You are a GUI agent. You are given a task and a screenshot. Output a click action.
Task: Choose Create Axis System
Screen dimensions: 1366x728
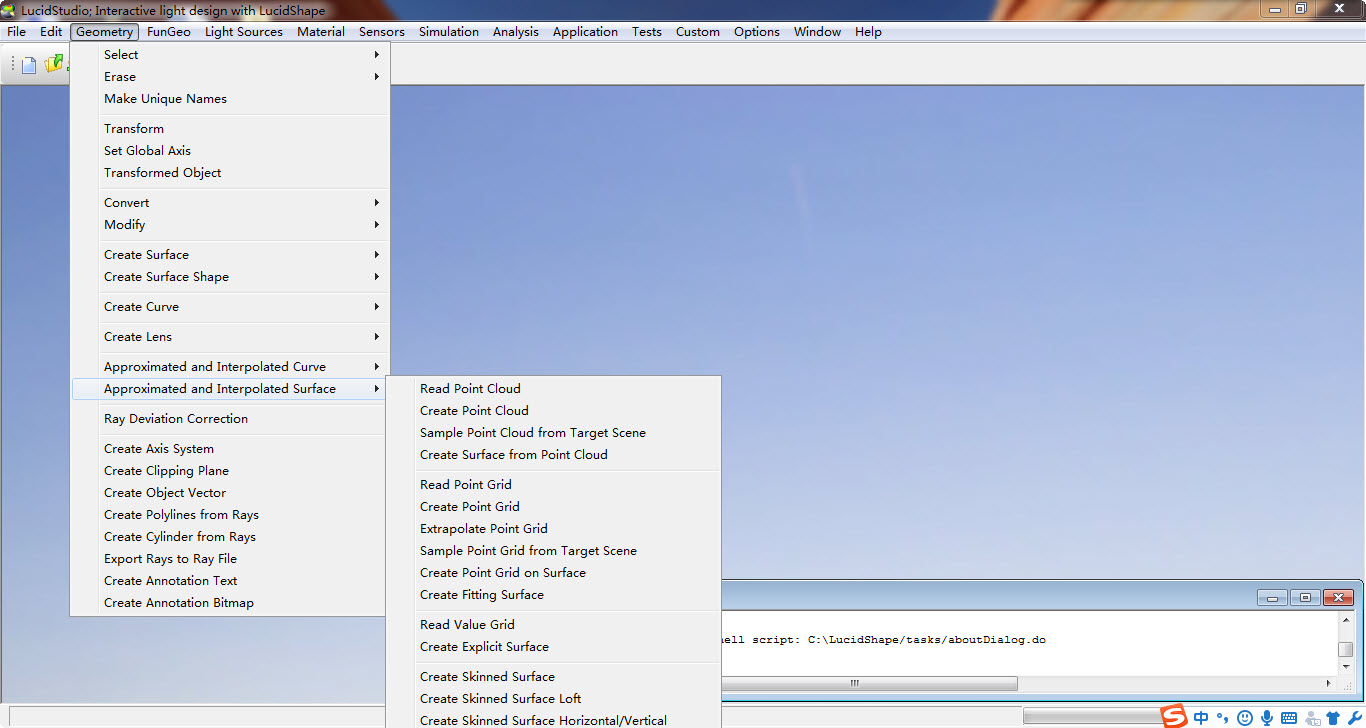point(229,449)
